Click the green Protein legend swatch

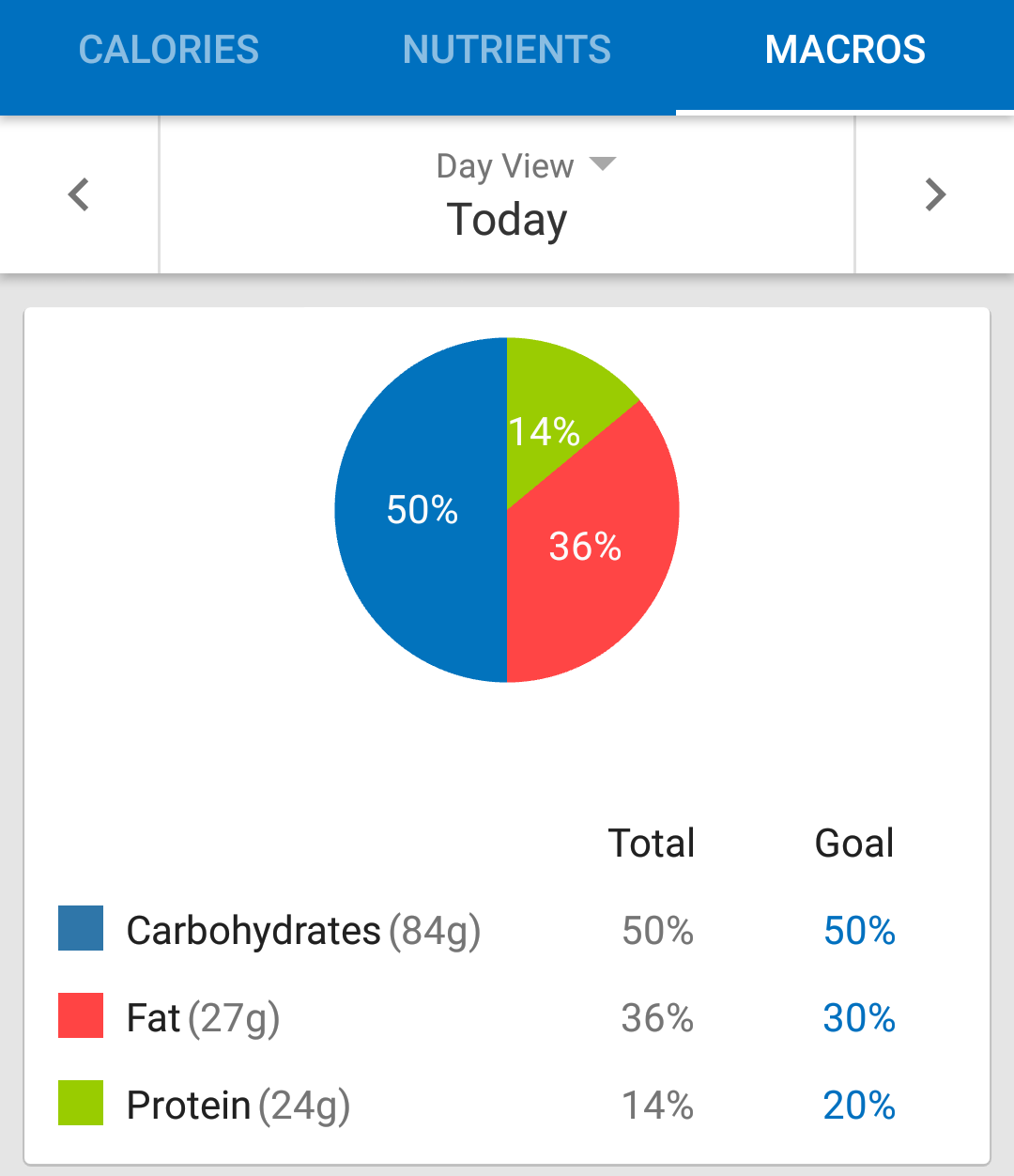click(x=81, y=1103)
